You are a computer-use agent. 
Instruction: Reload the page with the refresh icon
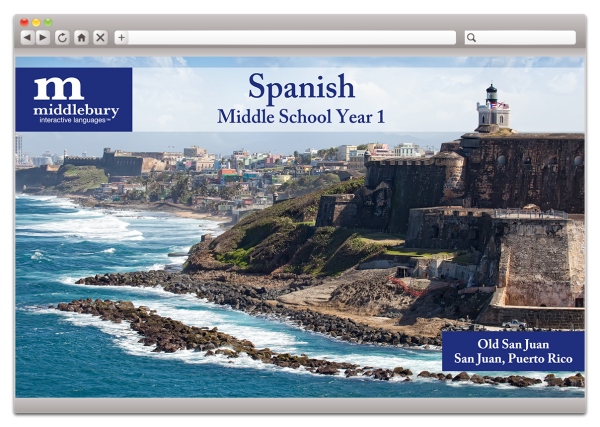[62, 37]
